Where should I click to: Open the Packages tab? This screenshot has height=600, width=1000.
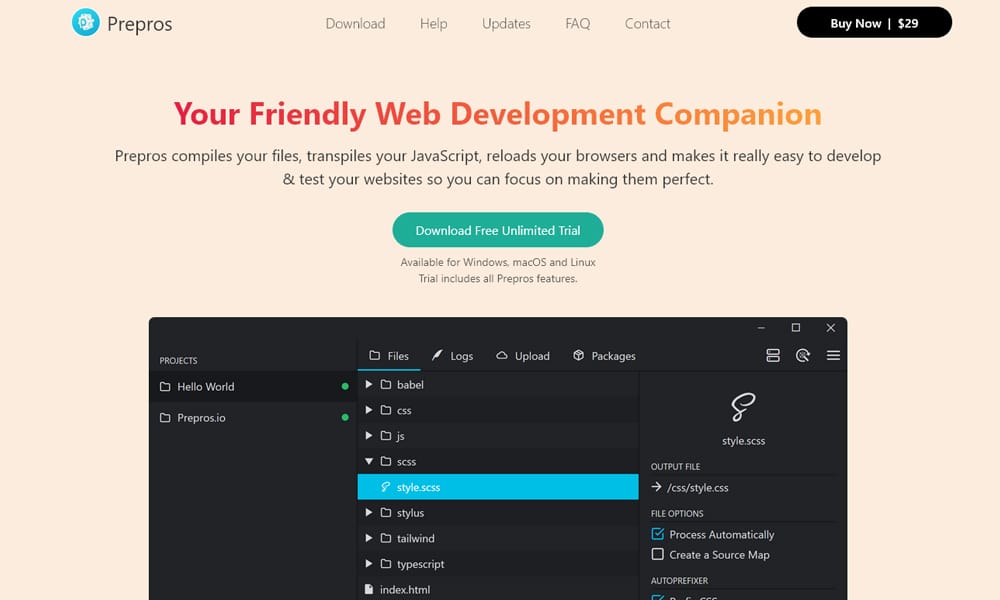[x=604, y=356]
